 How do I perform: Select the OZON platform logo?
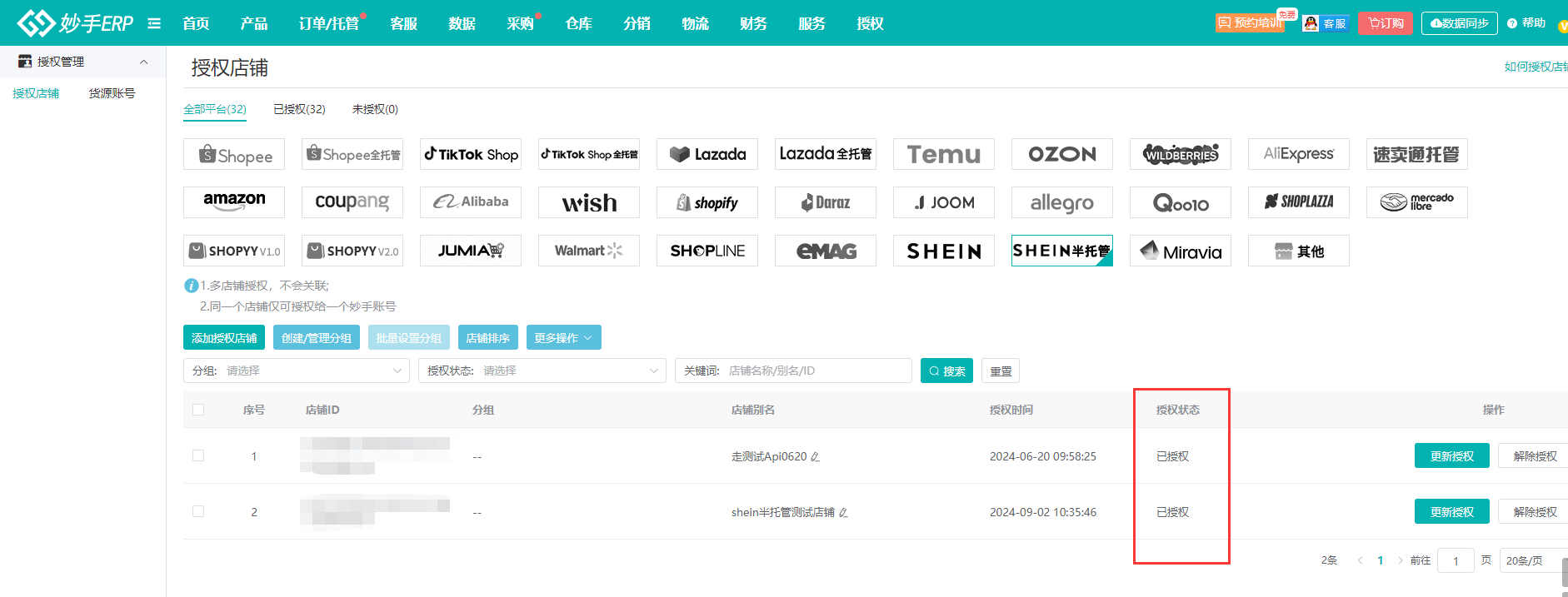click(x=1062, y=154)
